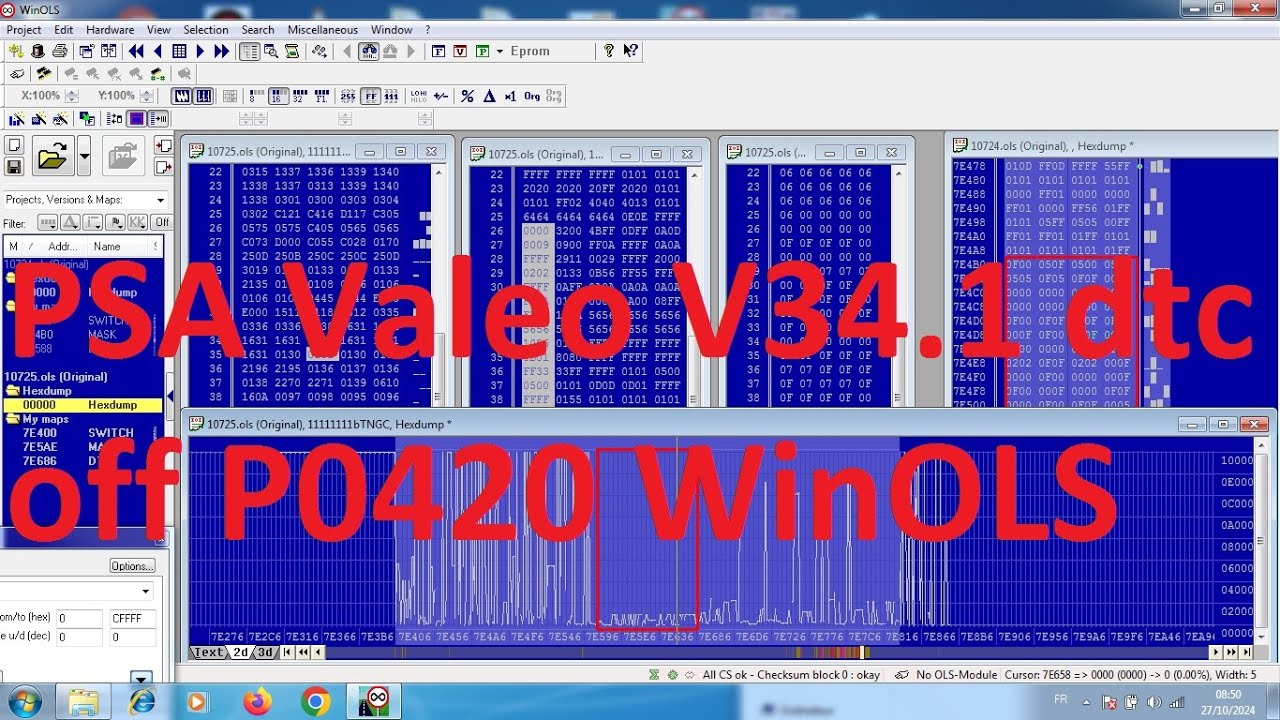Click the map list view toolbar icon
The image size is (1280, 720).
250,51
